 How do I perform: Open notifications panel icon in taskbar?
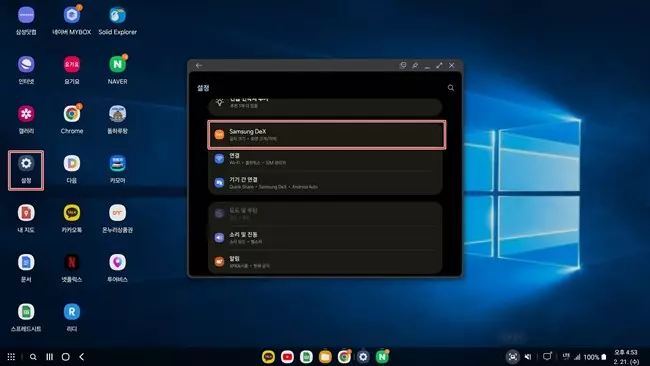tap(547, 356)
